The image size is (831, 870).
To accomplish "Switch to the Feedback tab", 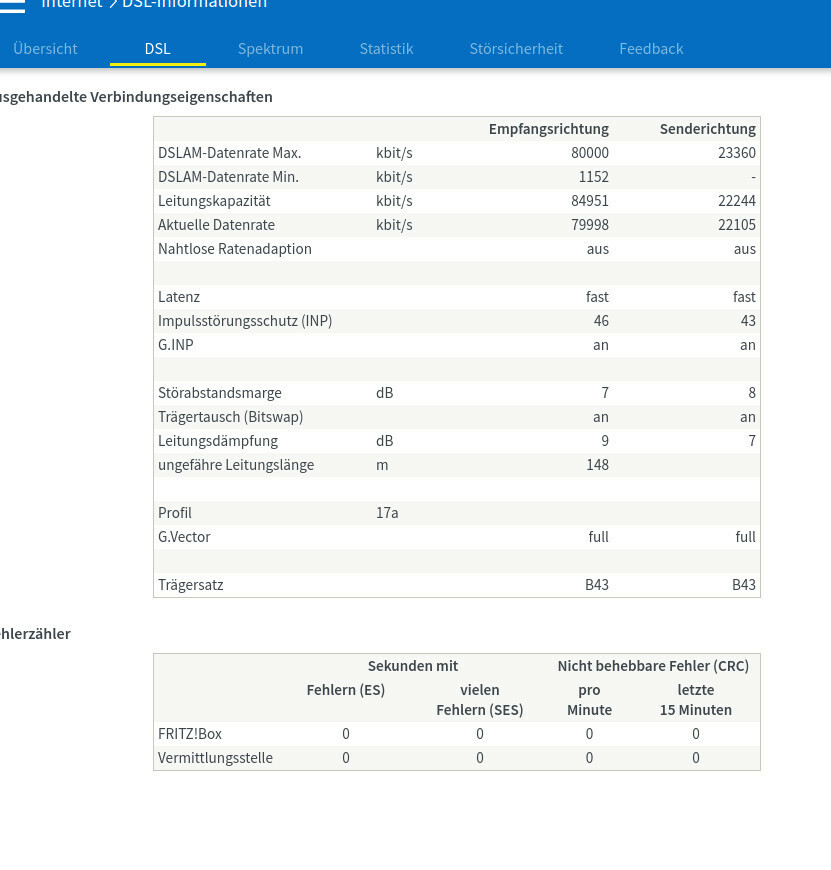I will click(651, 49).
